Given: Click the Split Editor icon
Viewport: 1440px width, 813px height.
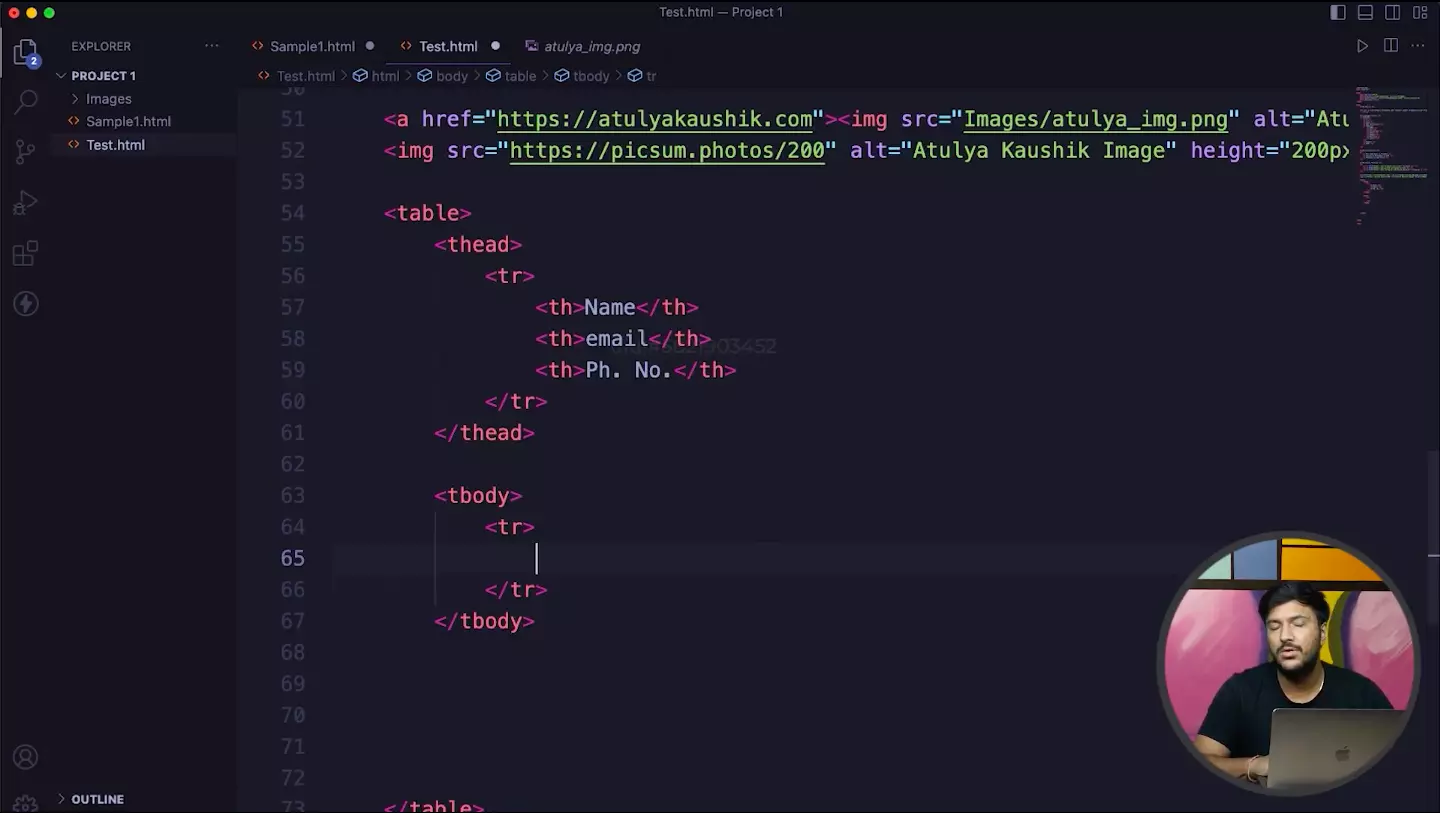Looking at the screenshot, I should [1390, 46].
